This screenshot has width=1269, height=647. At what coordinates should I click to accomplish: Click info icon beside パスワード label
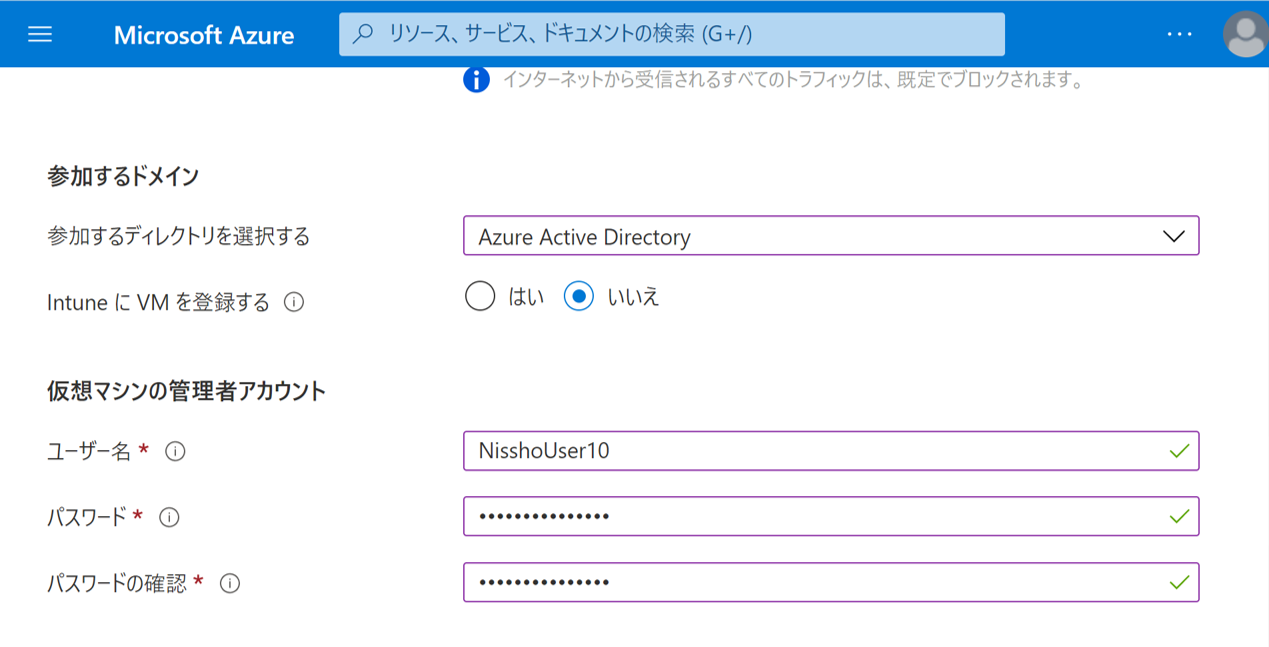169,517
